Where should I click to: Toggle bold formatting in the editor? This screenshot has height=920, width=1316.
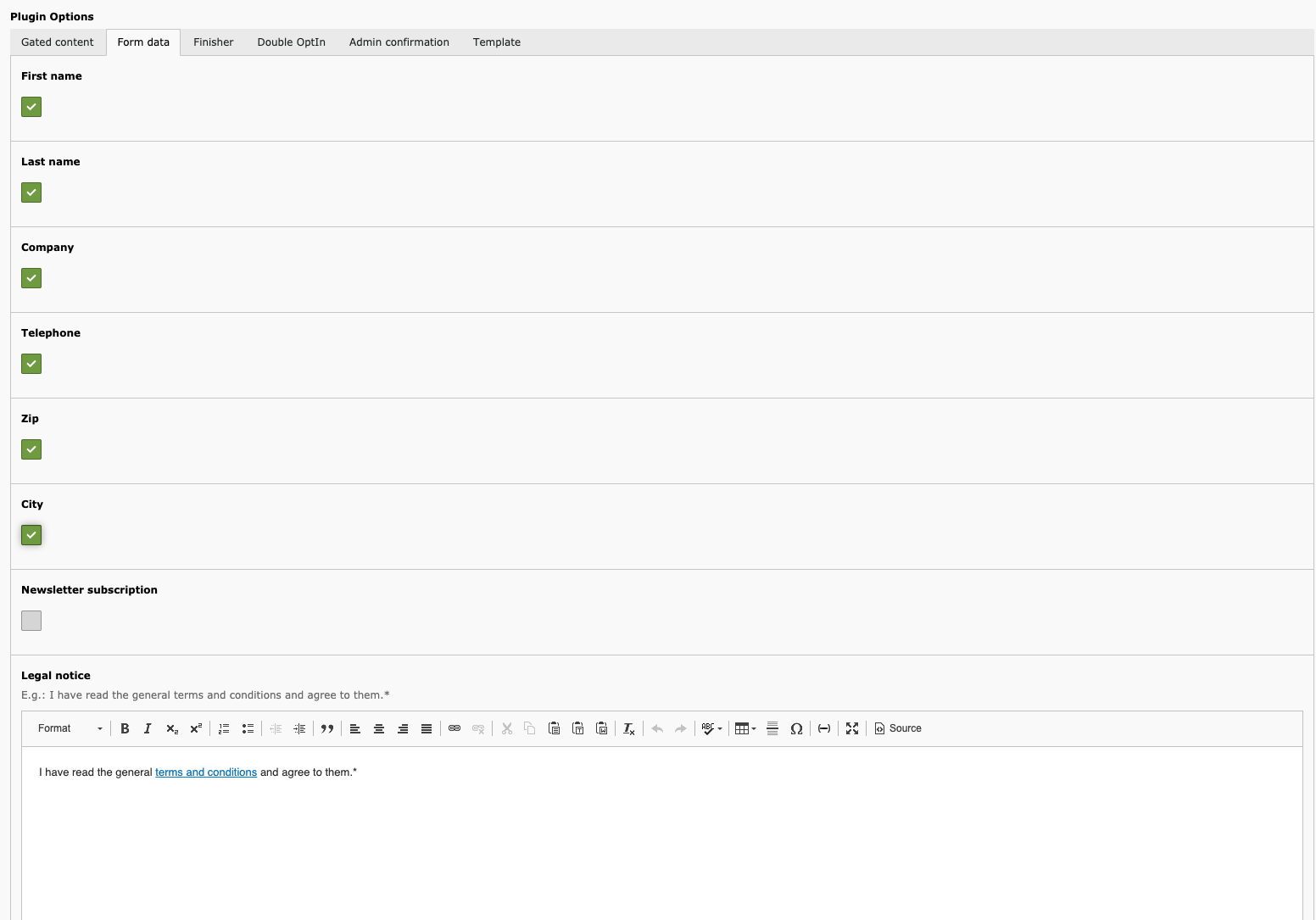[x=125, y=728]
